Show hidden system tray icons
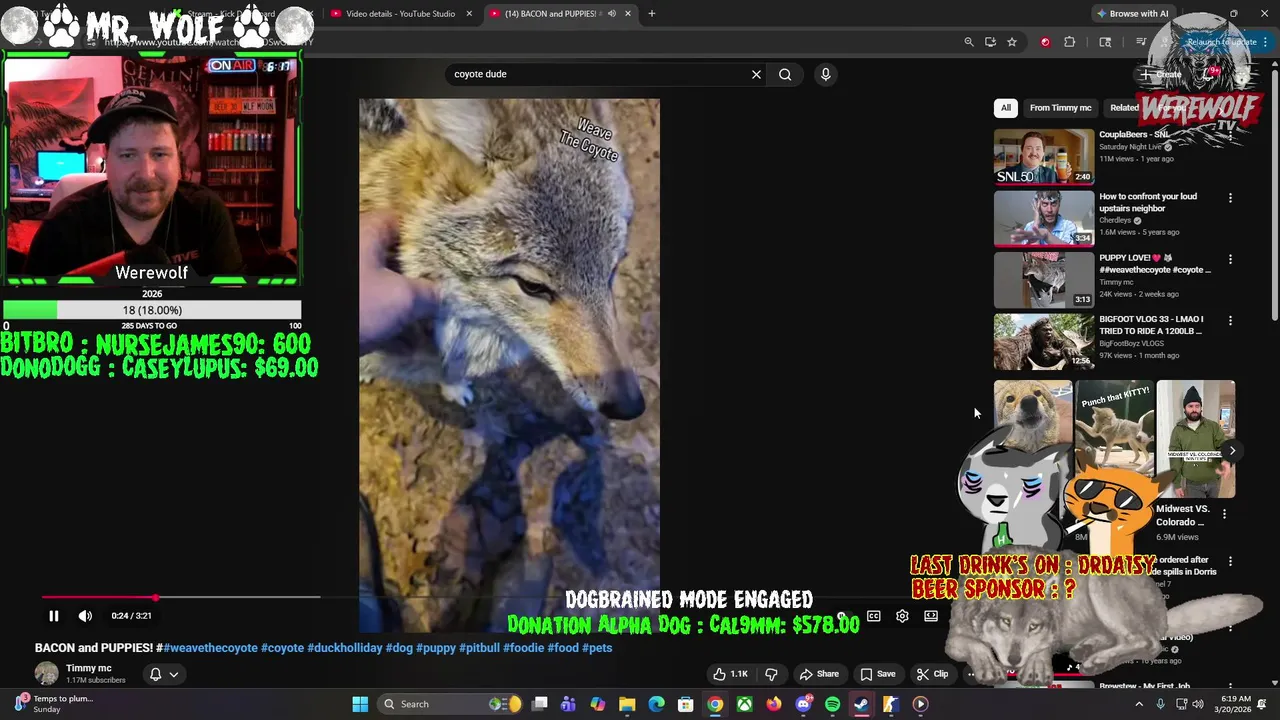 click(1138, 704)
